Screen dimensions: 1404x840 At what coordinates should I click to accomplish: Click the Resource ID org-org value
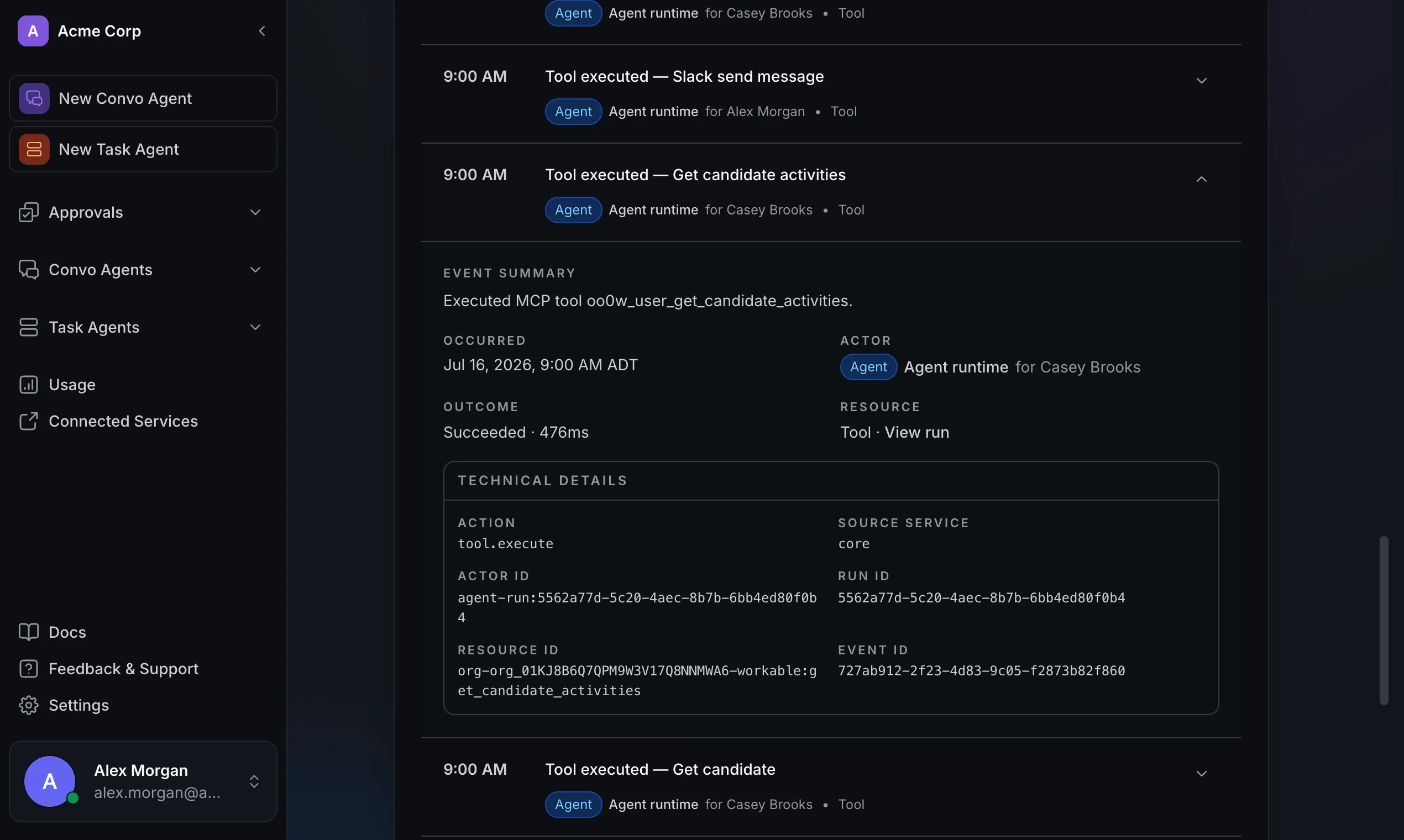[x=637, y=681]
